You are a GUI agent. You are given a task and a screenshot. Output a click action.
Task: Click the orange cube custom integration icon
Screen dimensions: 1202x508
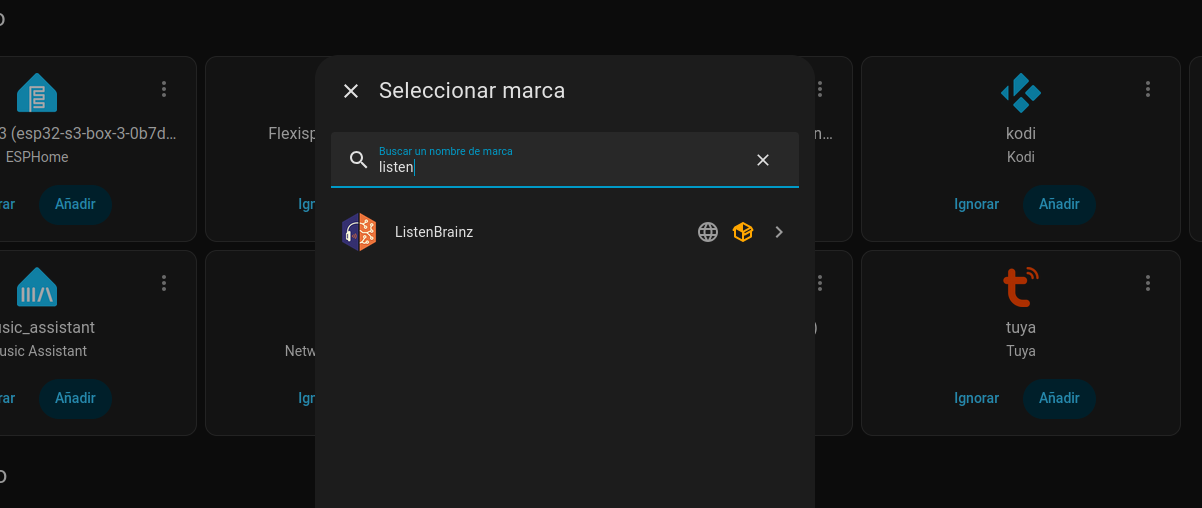point(743,232)
